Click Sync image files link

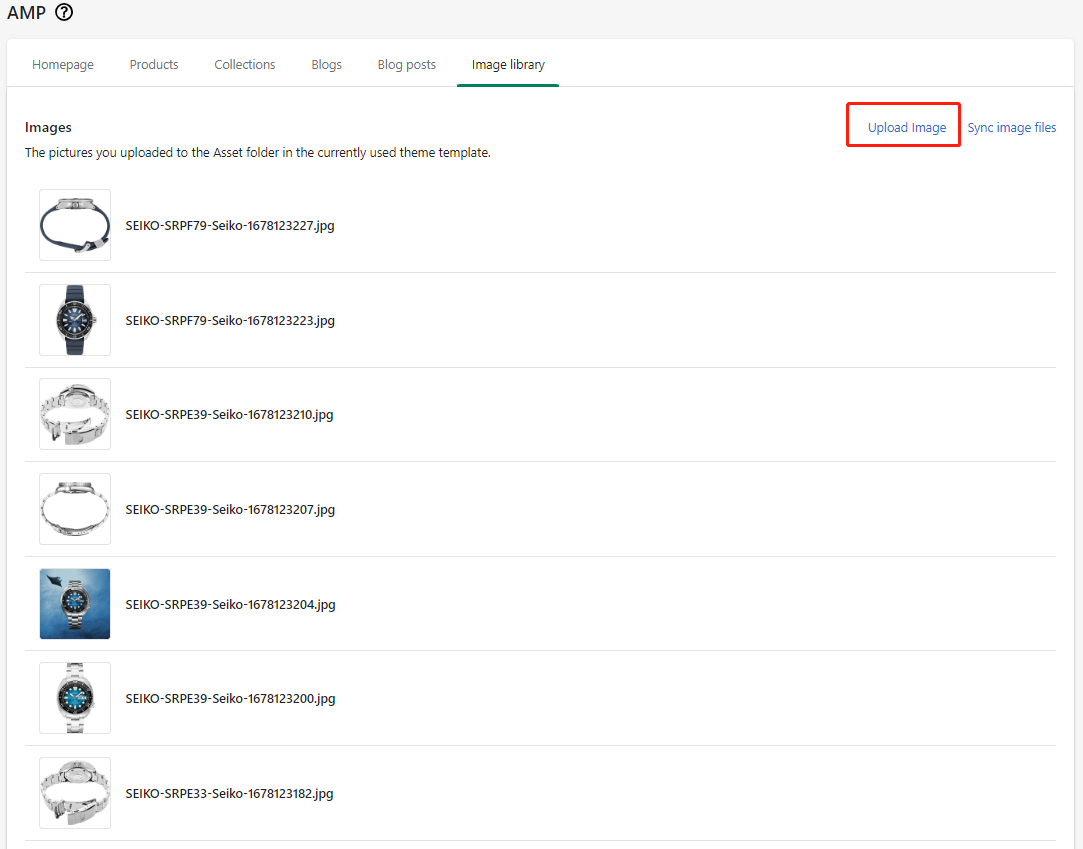coord(1011,127)
